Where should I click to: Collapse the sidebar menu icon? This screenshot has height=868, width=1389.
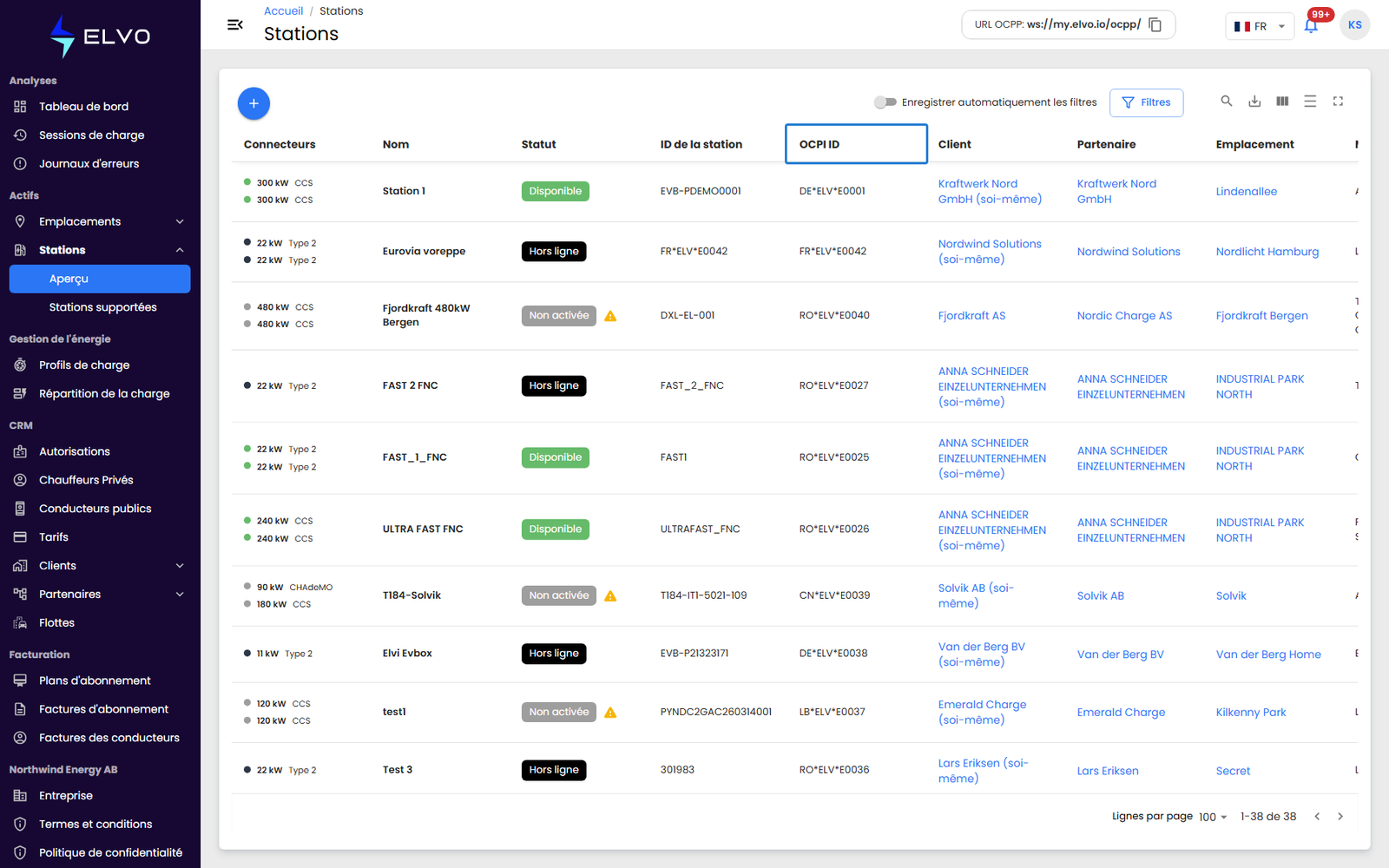235,24
